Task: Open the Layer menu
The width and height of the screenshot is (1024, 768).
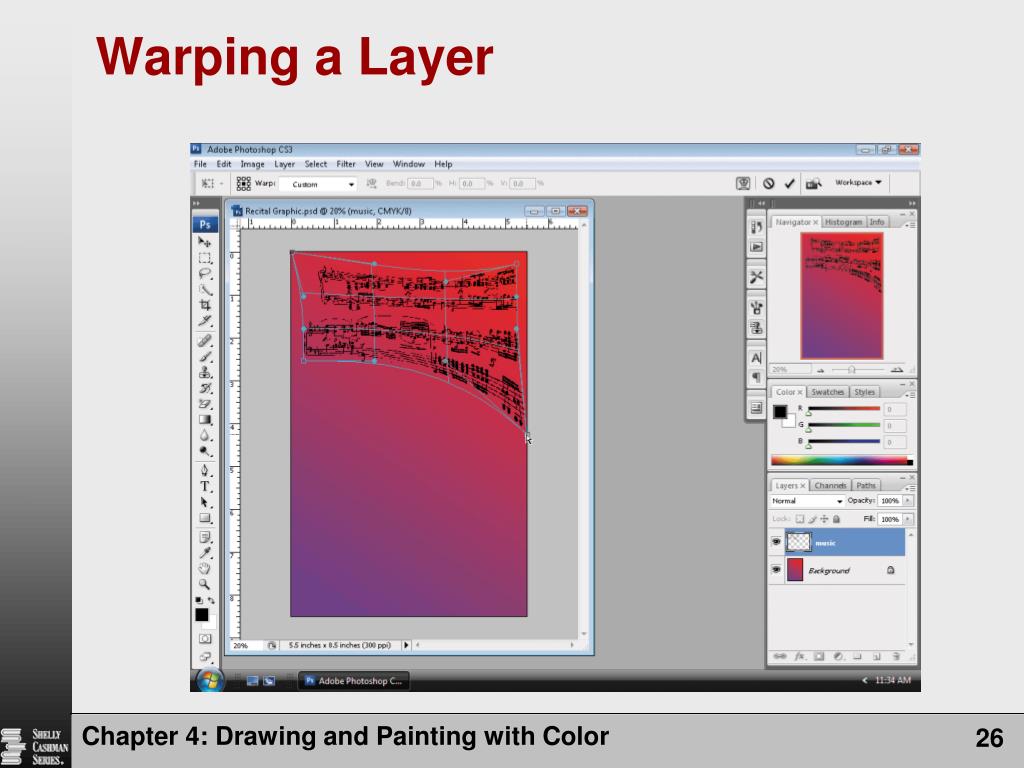Action: click(284, 165)
